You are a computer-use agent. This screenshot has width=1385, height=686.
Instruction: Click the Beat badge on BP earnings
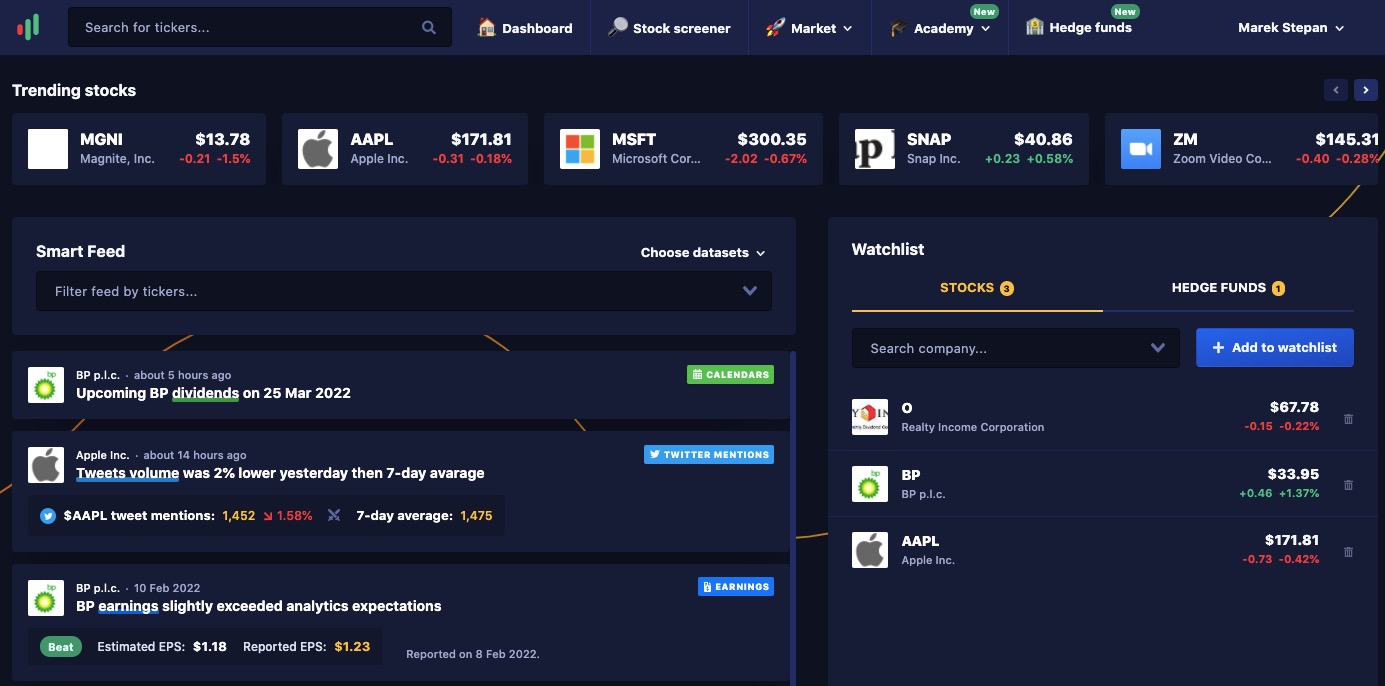coord(61,647)
